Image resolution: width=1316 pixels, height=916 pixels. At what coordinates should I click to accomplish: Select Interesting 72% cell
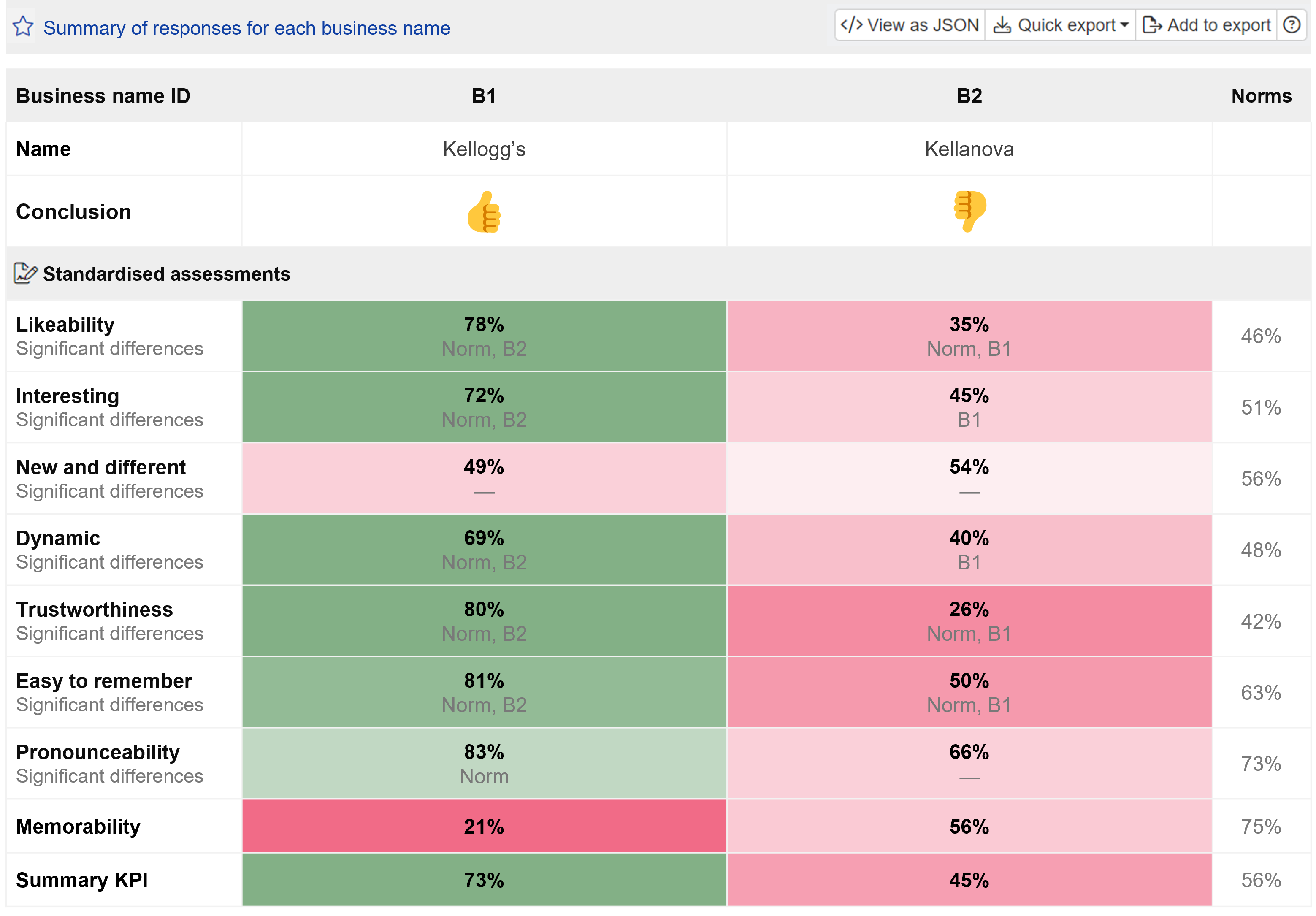click(x=485, y=407)
